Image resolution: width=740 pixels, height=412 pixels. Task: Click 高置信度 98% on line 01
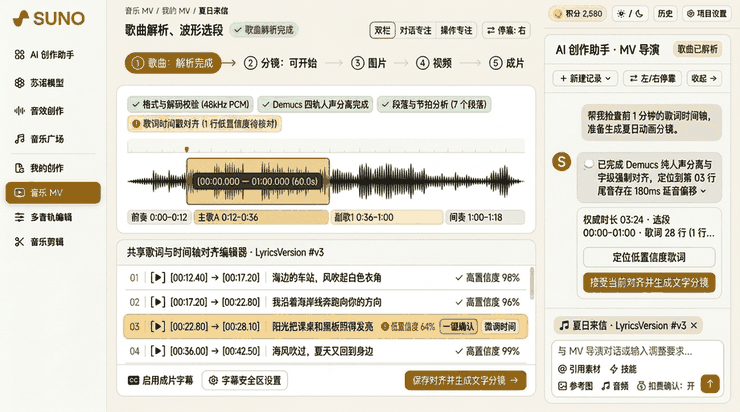pyautogui.click(x=488, y=277)
